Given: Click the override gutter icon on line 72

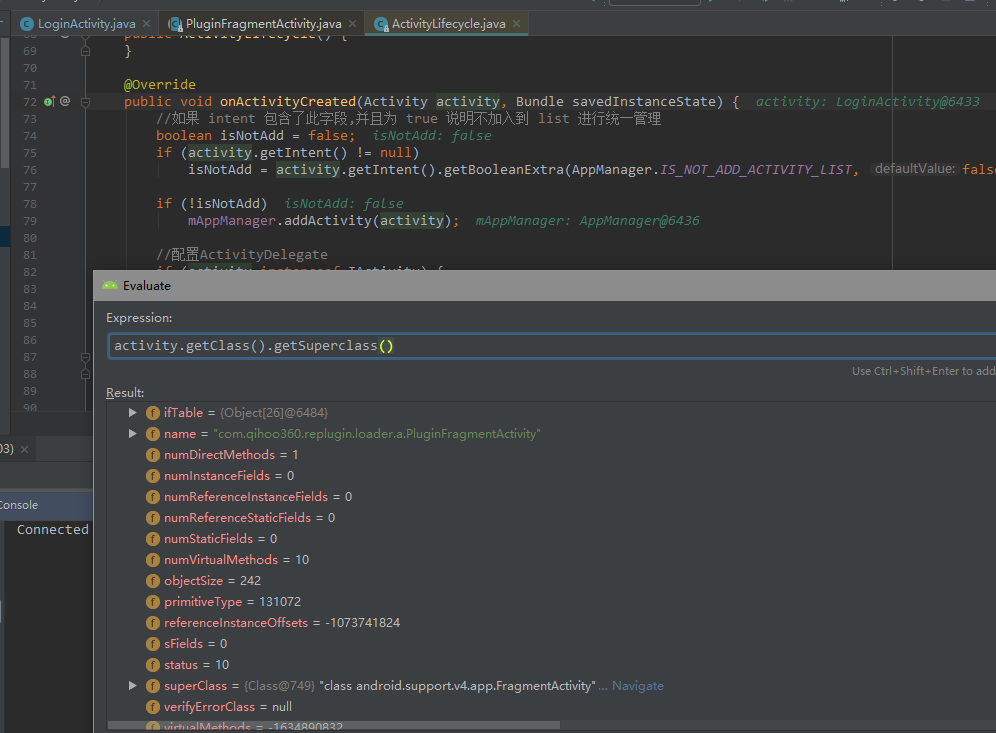Looking at the screenshot, I should [50, 102].
